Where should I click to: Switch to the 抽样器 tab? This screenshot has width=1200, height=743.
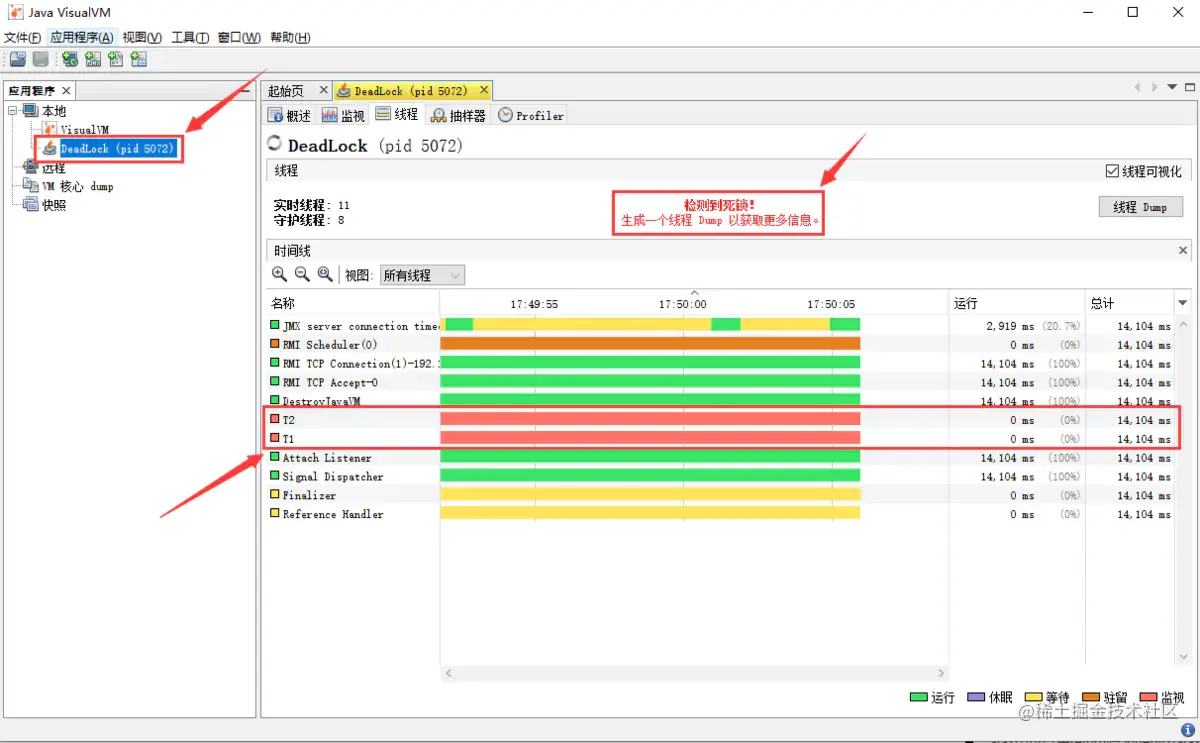point(459,115)
